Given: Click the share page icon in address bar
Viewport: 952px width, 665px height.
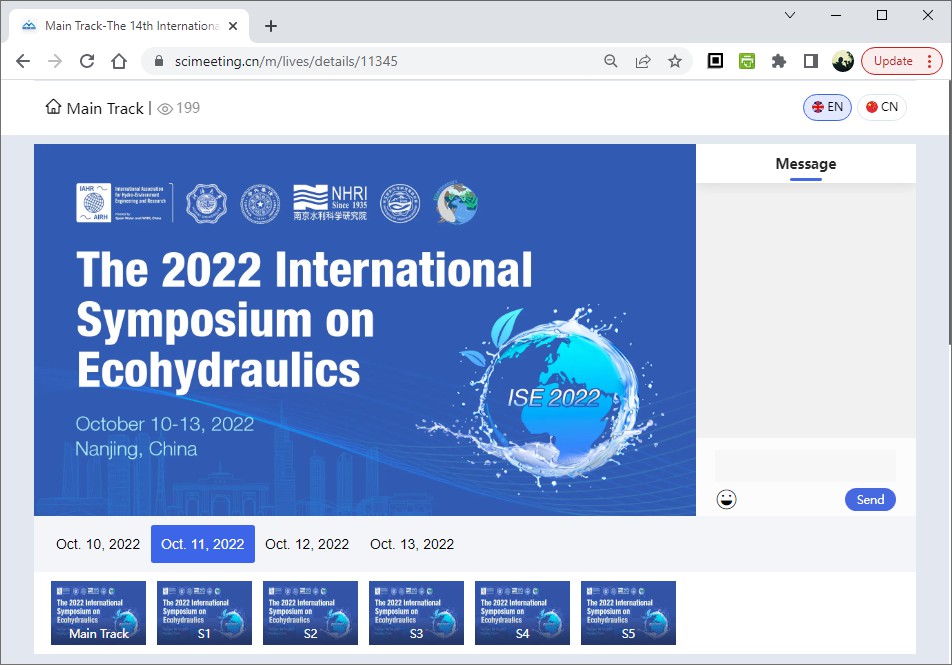Looking at the screenshot, I should click(643, 61).
